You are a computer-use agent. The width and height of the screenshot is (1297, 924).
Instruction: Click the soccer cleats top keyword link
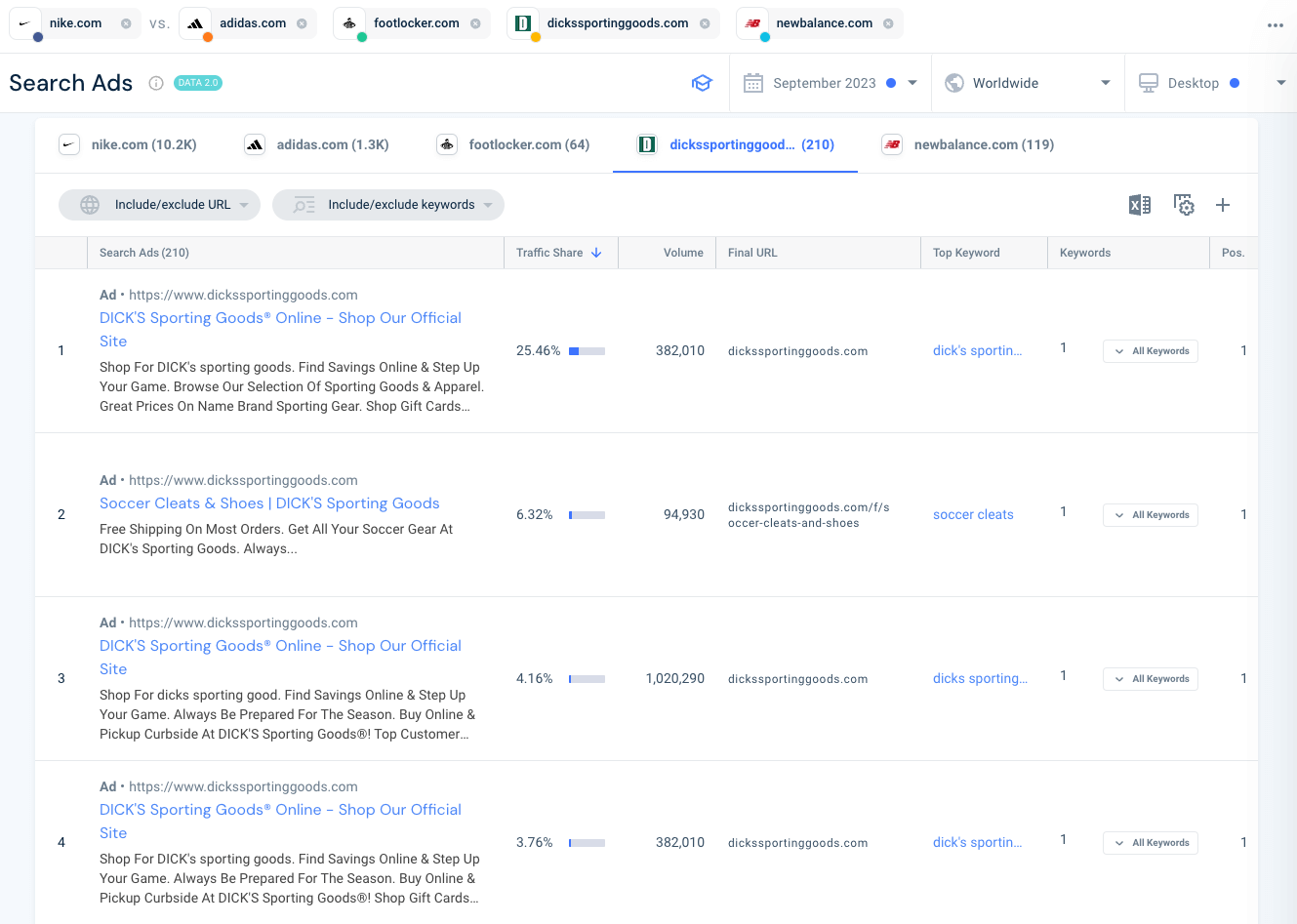[973, 514]
